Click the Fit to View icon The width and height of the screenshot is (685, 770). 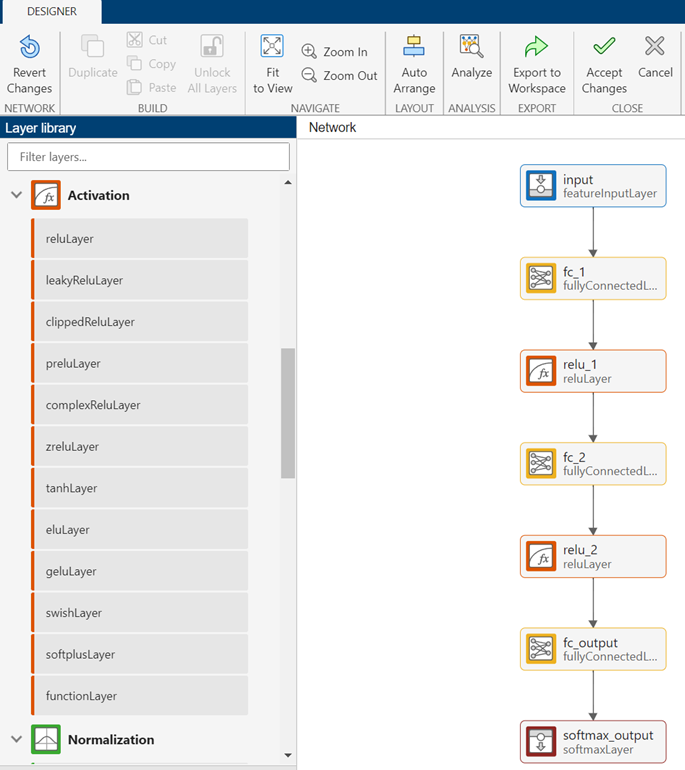(272, 47)
